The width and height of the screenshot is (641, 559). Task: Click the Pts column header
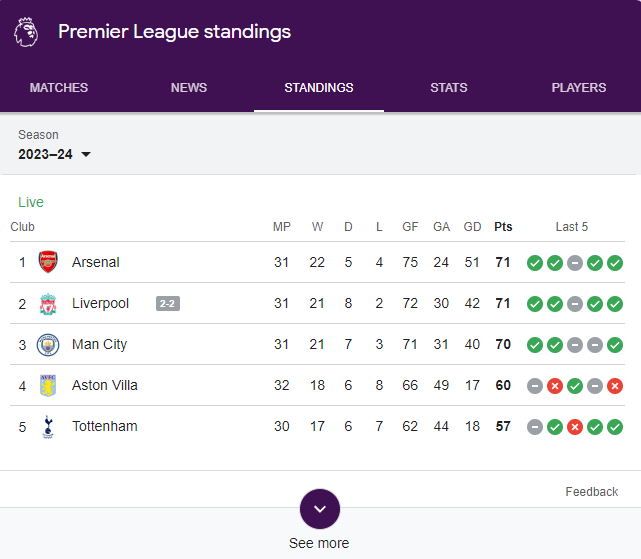tap(503, 227)
